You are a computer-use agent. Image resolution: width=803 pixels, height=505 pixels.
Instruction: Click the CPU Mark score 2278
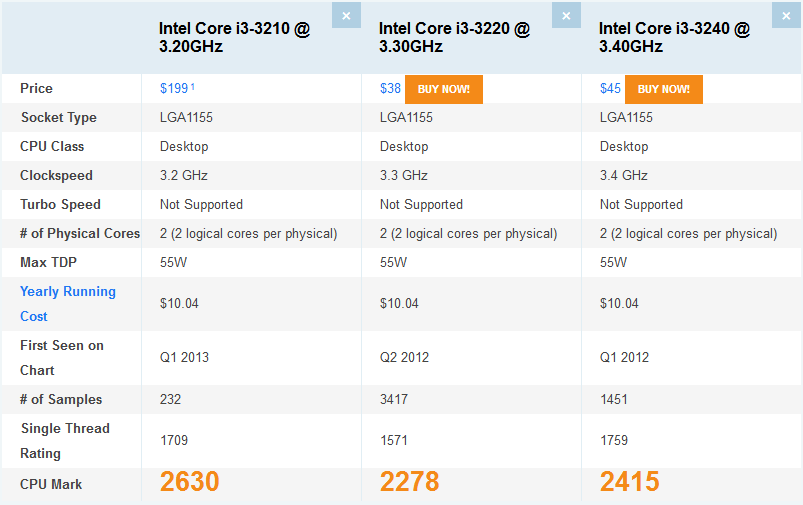point(409,482)
